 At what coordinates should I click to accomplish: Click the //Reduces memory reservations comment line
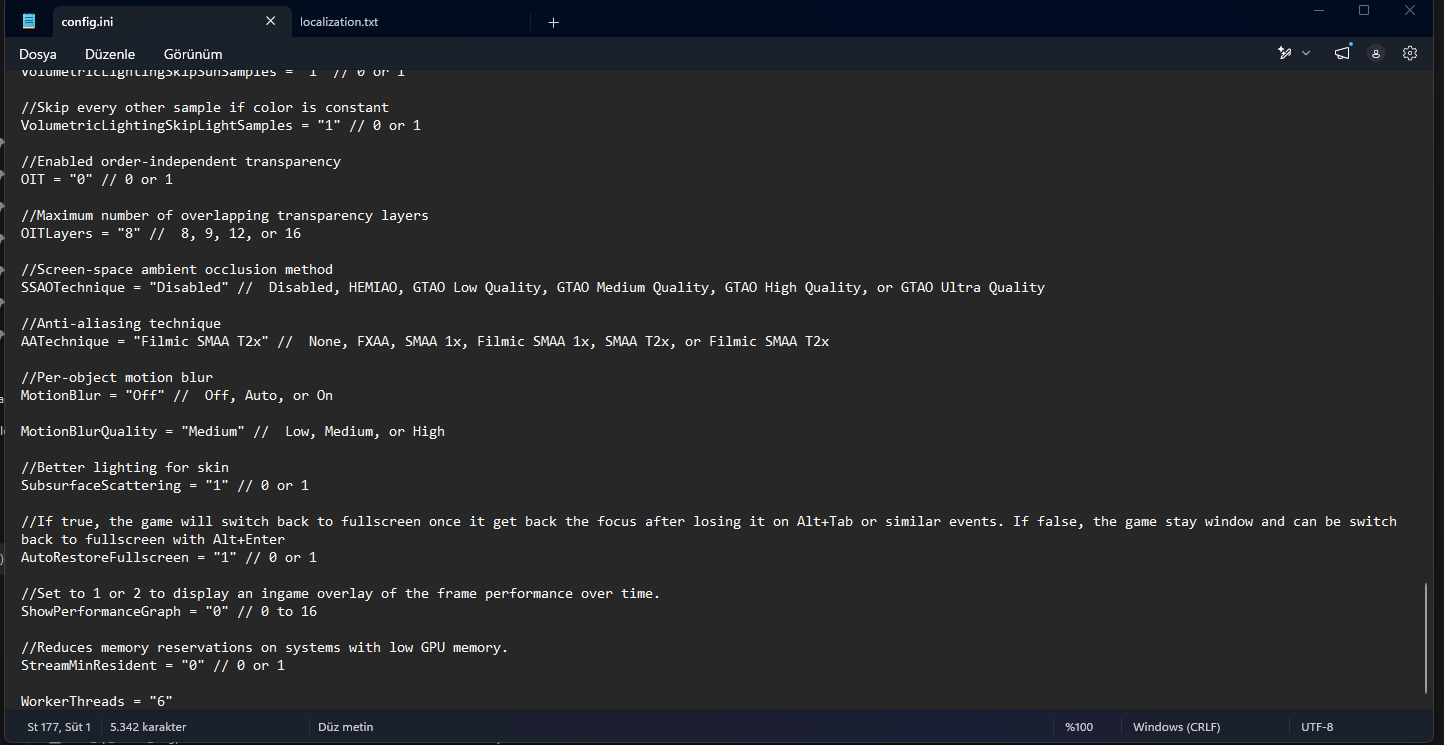265,648
